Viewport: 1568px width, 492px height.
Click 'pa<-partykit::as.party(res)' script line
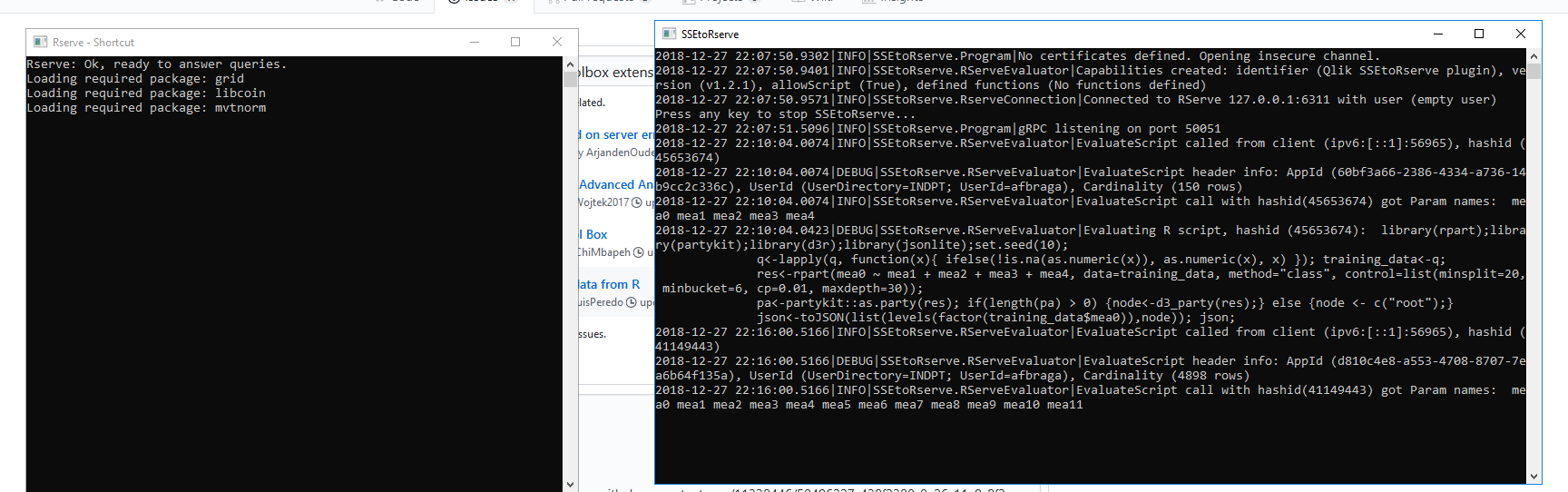pos(1104,303)
